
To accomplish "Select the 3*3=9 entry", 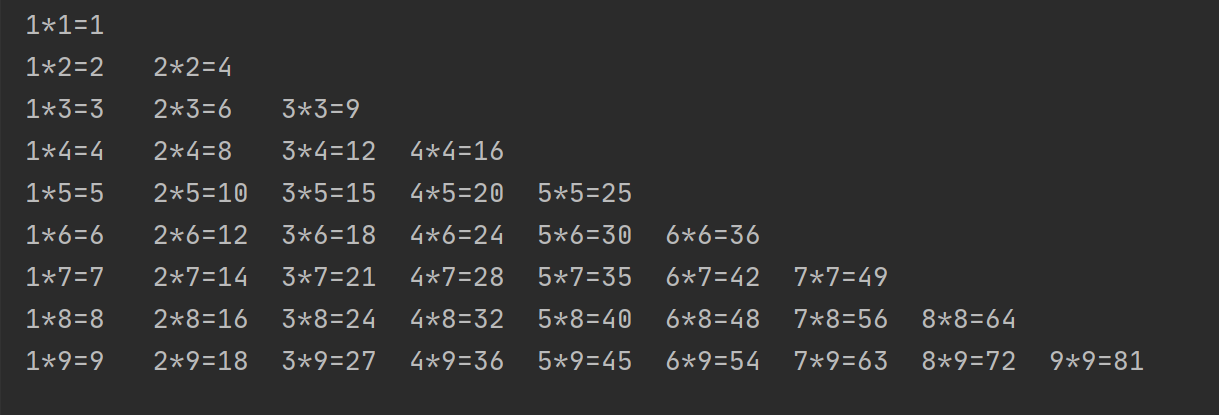I will point(321,110).
